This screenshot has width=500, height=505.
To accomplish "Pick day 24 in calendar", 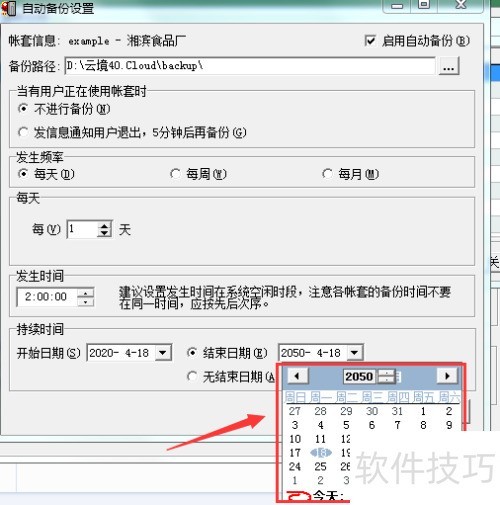I will click(x=295, y=467).
